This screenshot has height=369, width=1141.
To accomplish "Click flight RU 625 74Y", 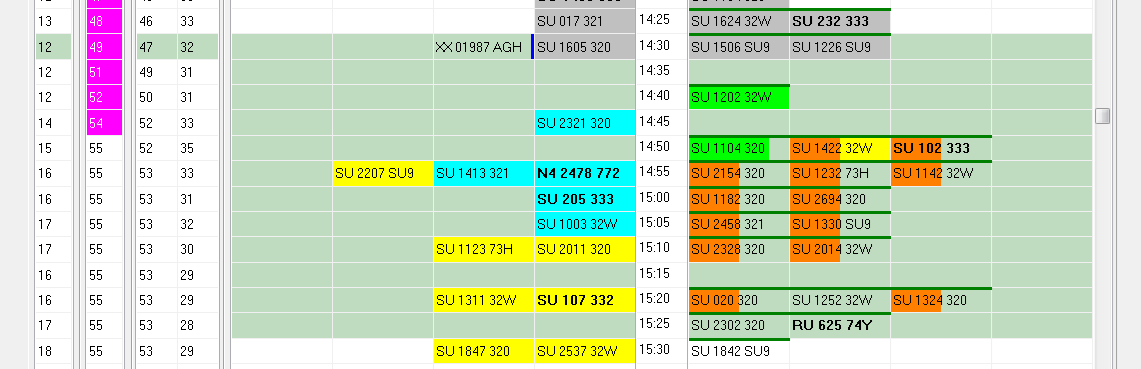I will click(840, 325).
